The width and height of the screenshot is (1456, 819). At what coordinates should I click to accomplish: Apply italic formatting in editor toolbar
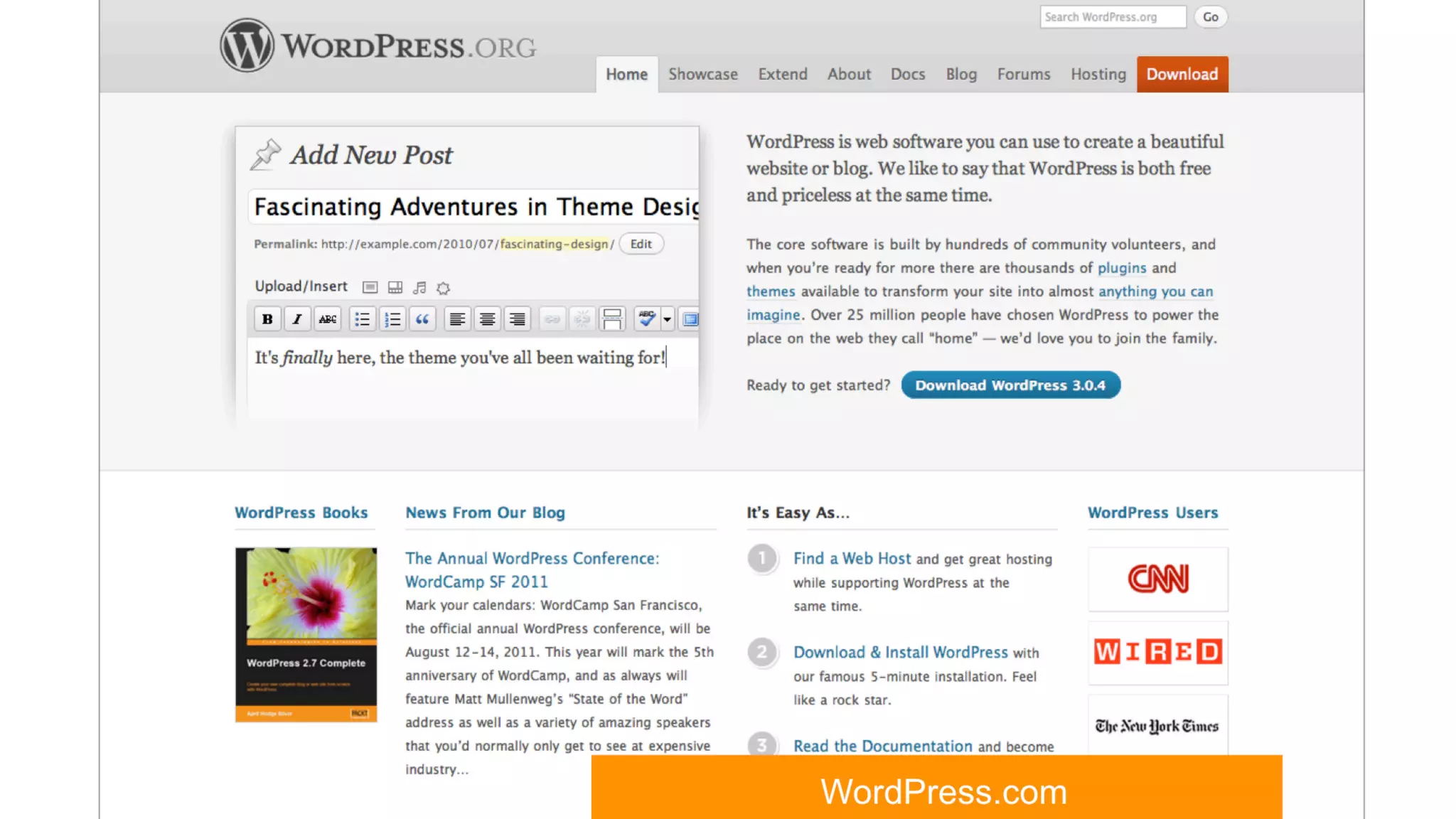pos(297,319)
